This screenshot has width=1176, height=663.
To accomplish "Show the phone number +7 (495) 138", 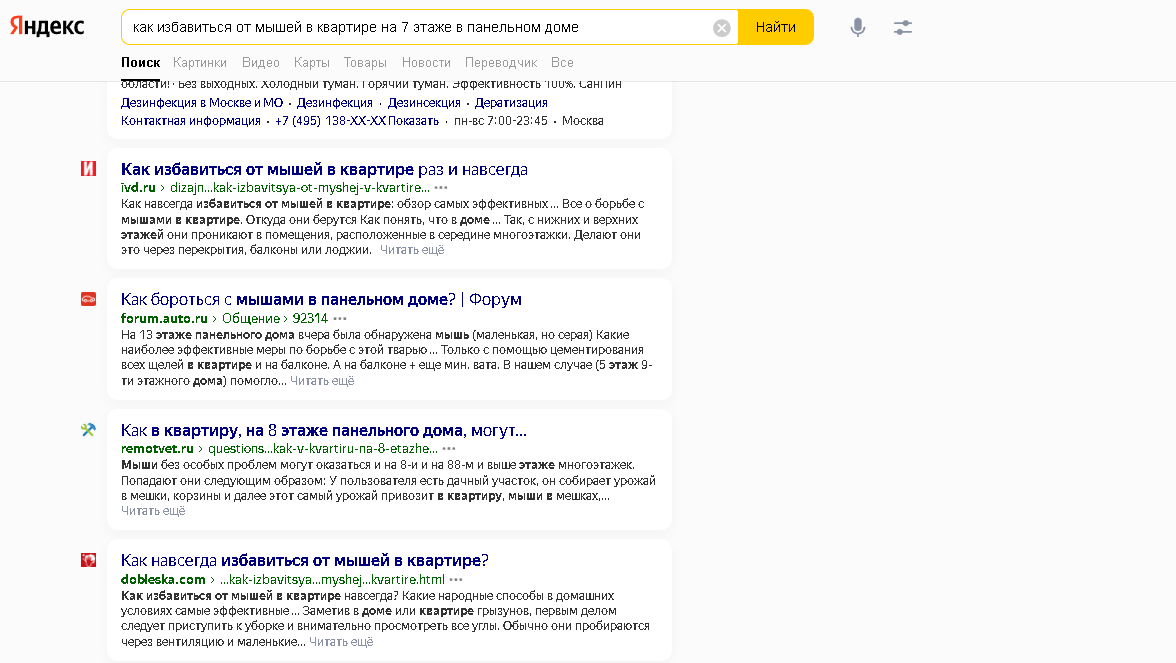I will [357, 121].
